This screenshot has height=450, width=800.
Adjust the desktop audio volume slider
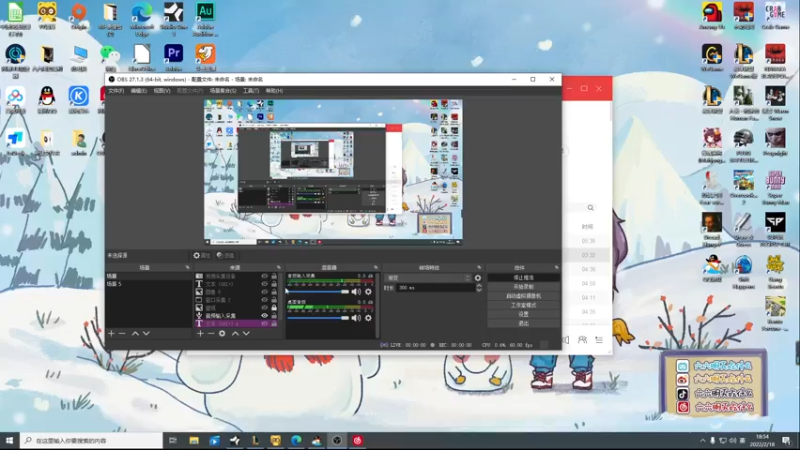point(318,318)
